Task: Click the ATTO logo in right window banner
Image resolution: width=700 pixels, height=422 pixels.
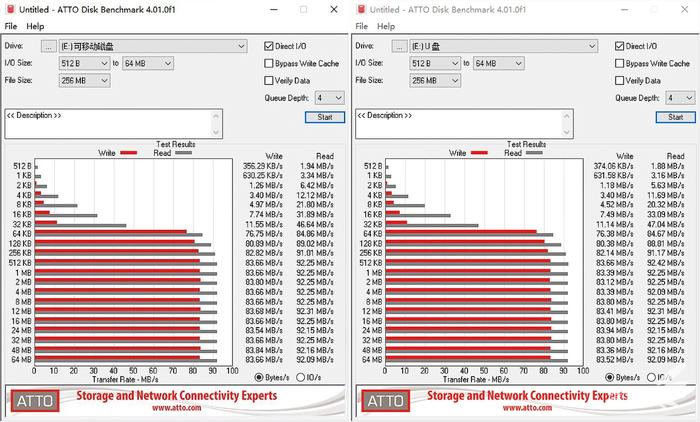Action: click(x=386, y=401)
